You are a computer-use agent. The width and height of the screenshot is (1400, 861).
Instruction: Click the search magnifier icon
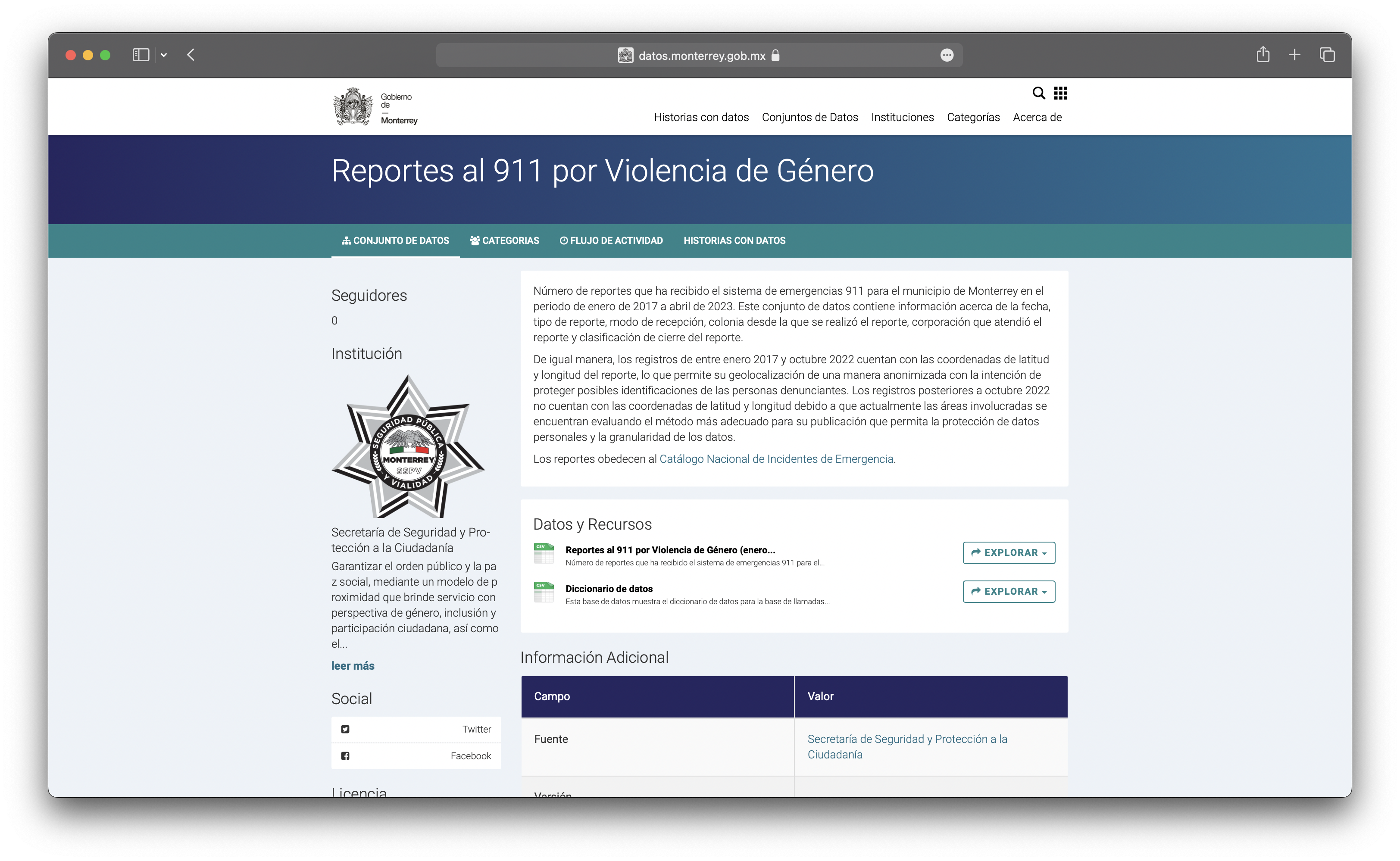tap(1038, 93)
